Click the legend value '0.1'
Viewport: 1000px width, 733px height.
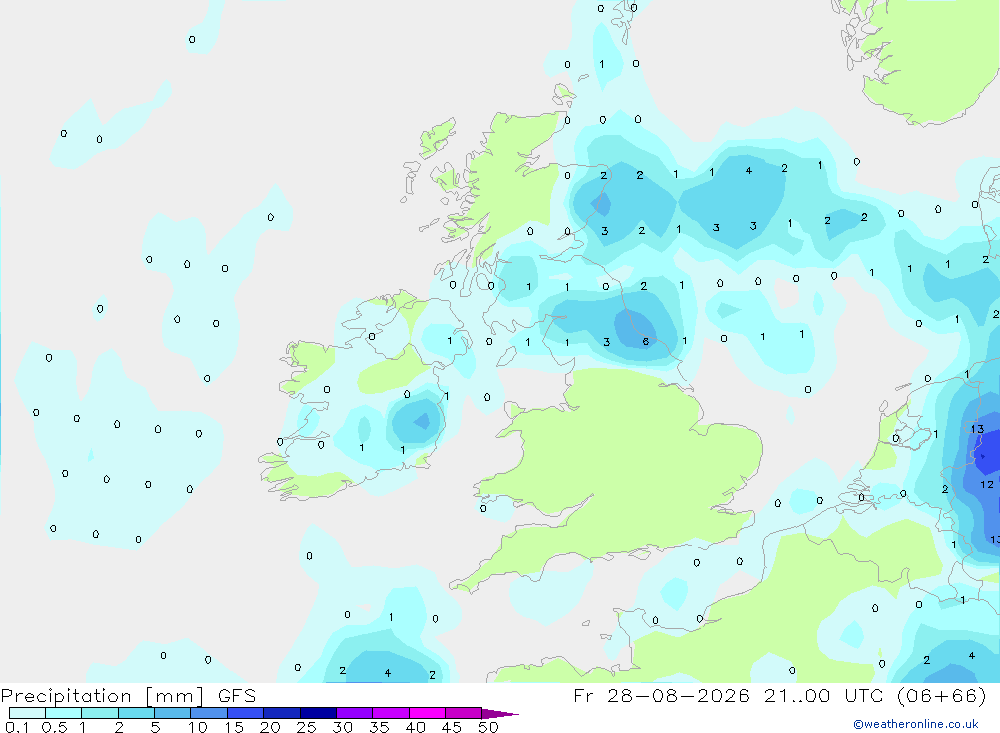point(17,727)
